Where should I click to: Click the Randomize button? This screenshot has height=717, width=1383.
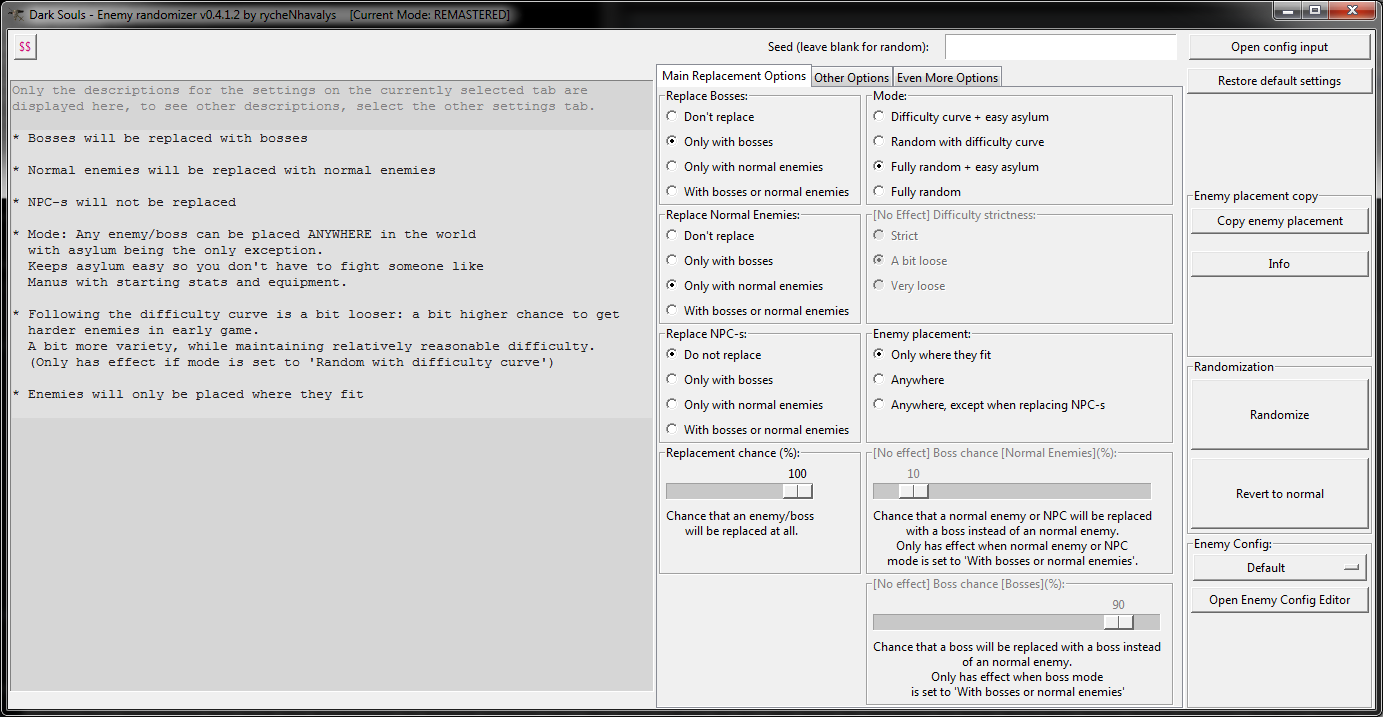pos(1279,415)
